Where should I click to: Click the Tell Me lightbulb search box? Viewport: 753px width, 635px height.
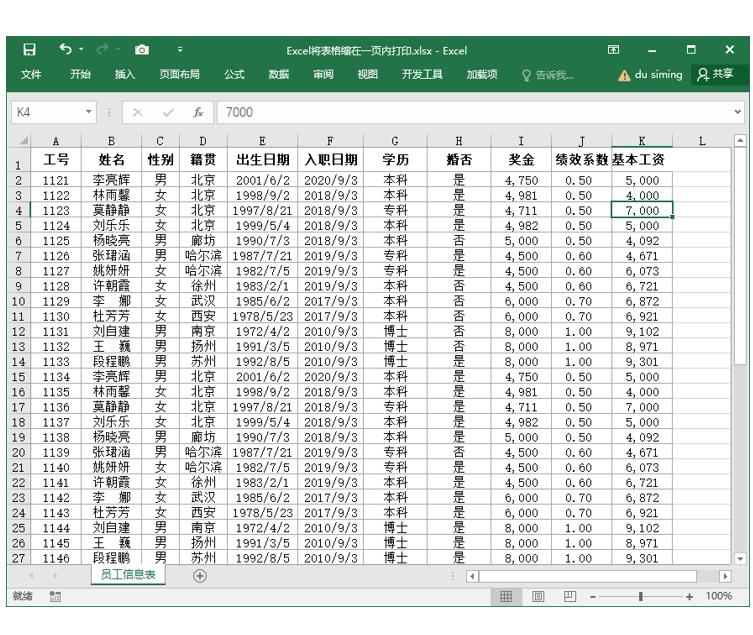[x=548, y=75]
